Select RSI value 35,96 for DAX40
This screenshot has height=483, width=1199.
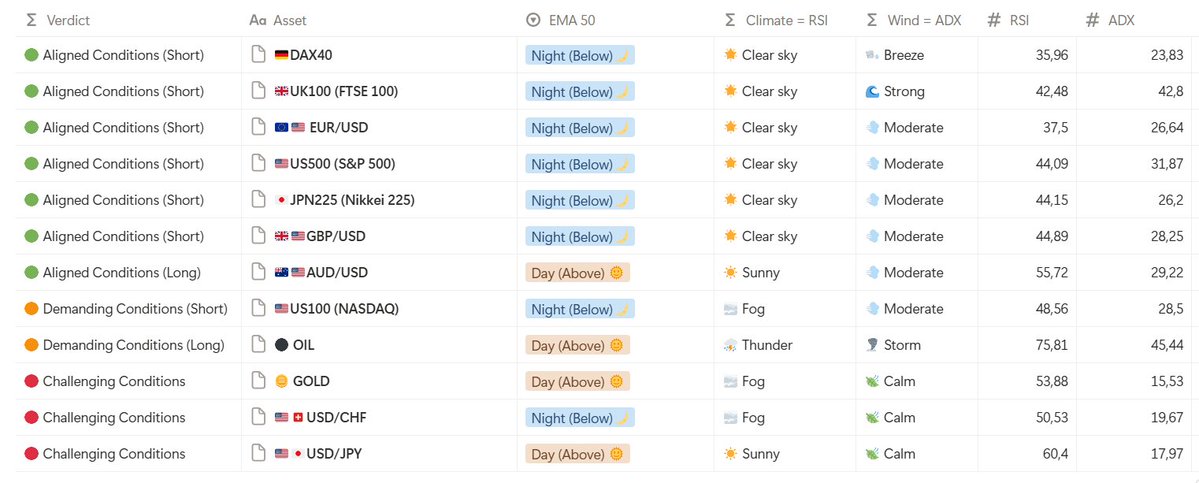point(1051,55)
